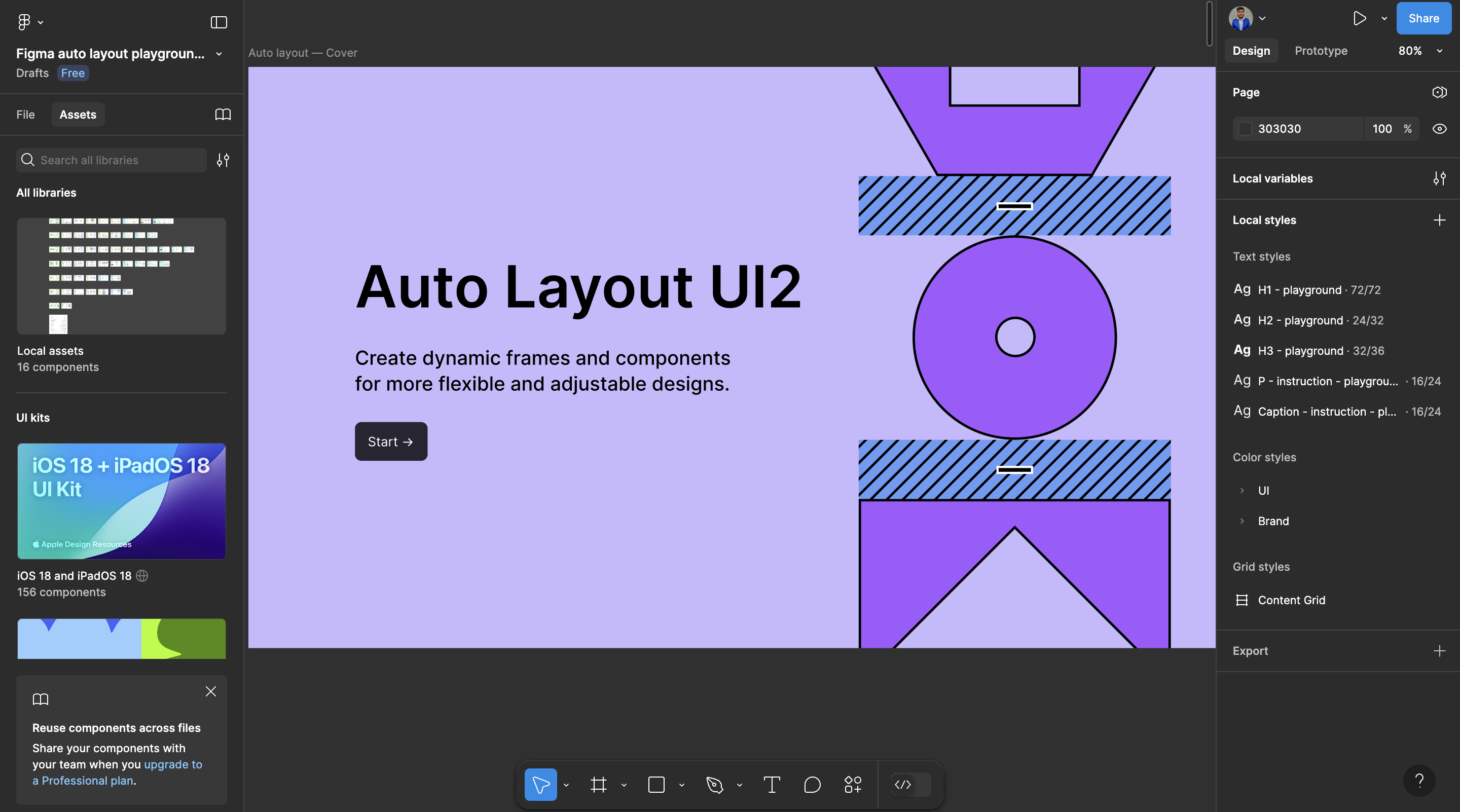This screenshot has width=1460, height=812.
Task: Click the Content Grid style icon
Action: click(x=1242, y=600)
